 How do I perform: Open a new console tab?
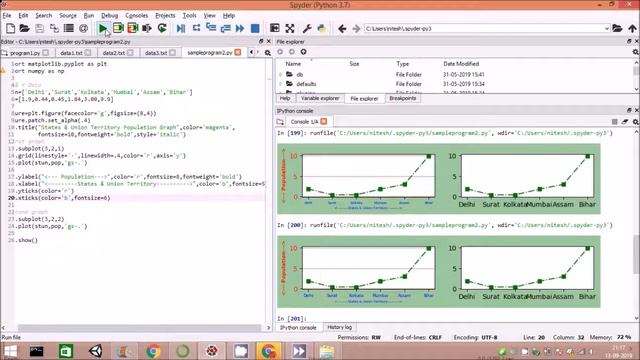pyautogui.click(x=280, y=122)
